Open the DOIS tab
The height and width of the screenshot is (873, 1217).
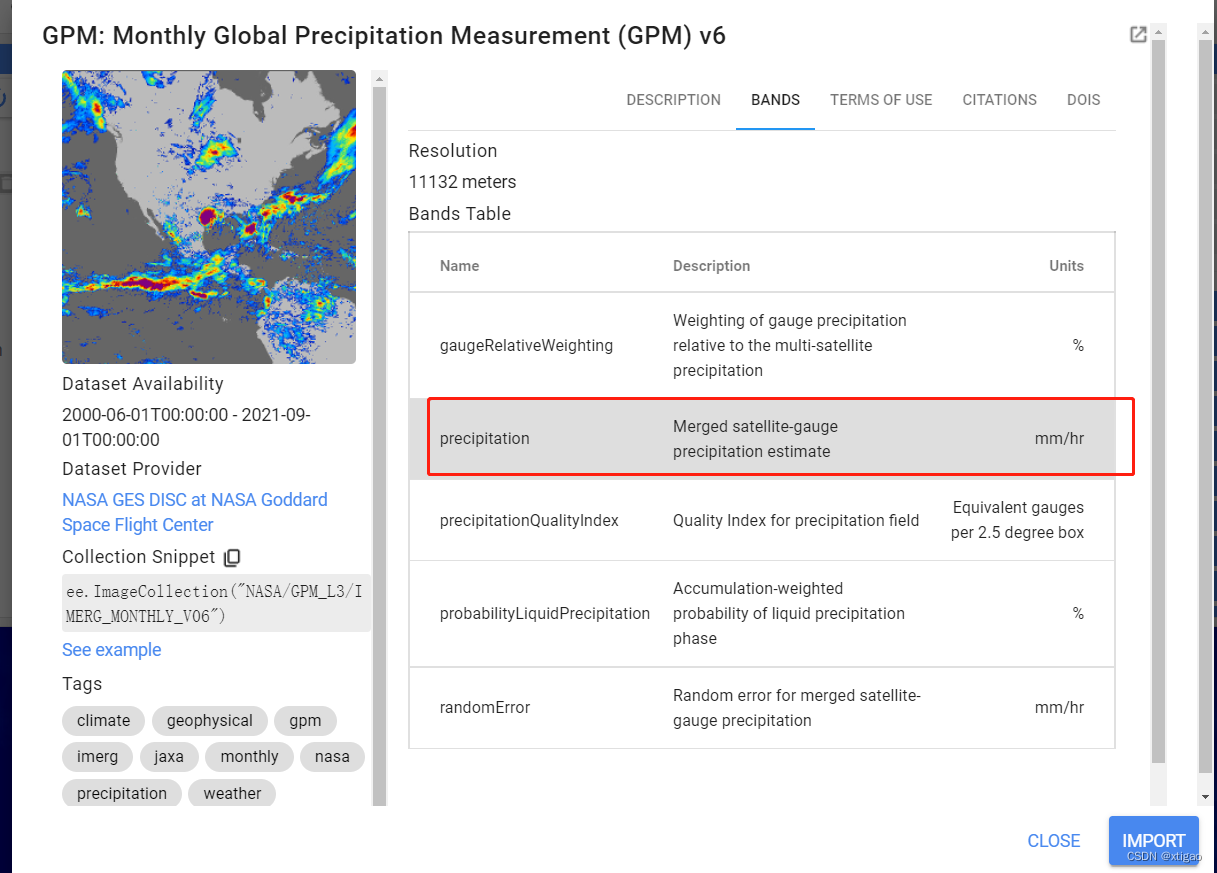(1083, 100)
